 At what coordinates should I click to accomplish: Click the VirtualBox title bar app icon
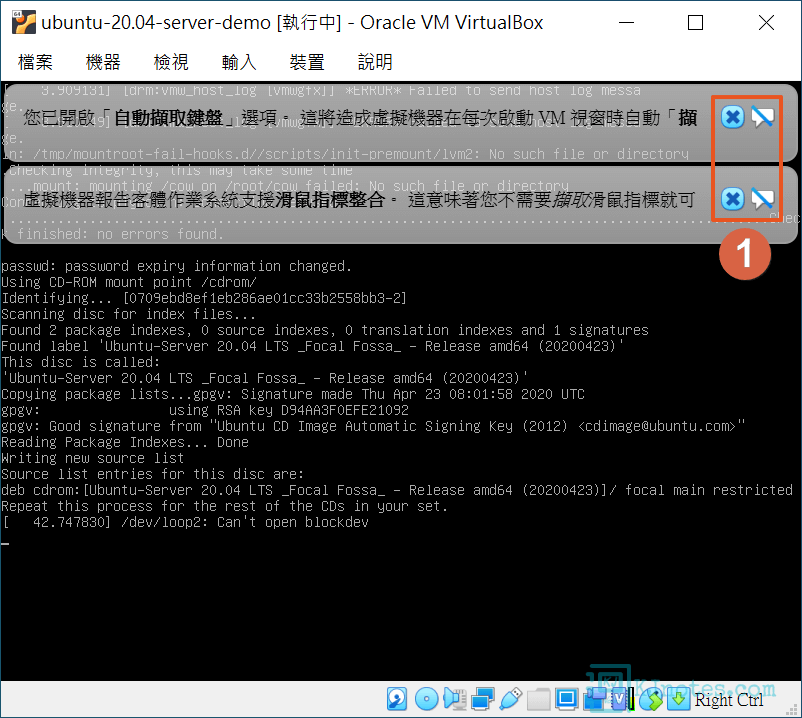click(24, 22)
